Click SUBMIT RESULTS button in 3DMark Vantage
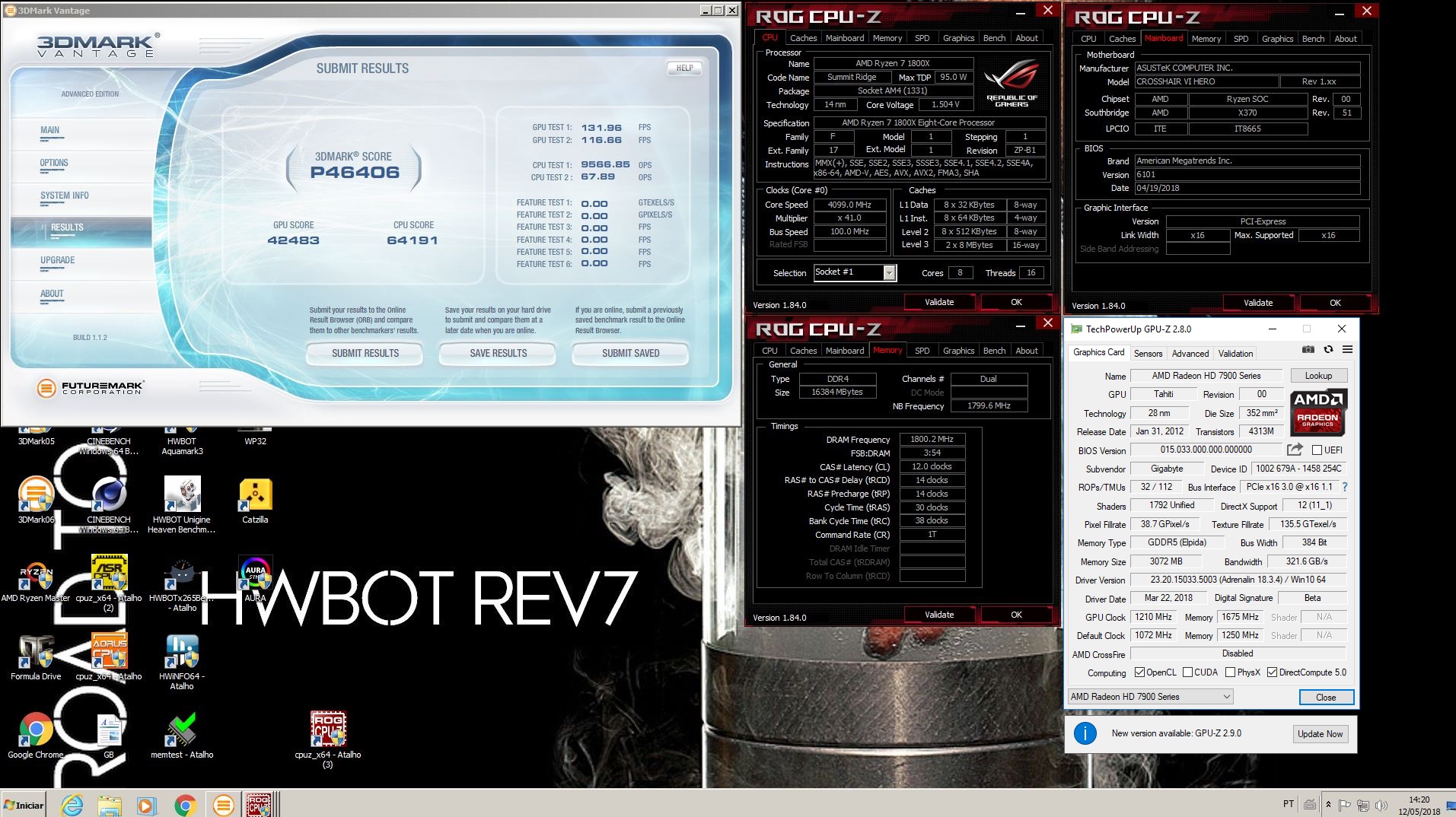The image size is (1456, 817). pos(365,353)
